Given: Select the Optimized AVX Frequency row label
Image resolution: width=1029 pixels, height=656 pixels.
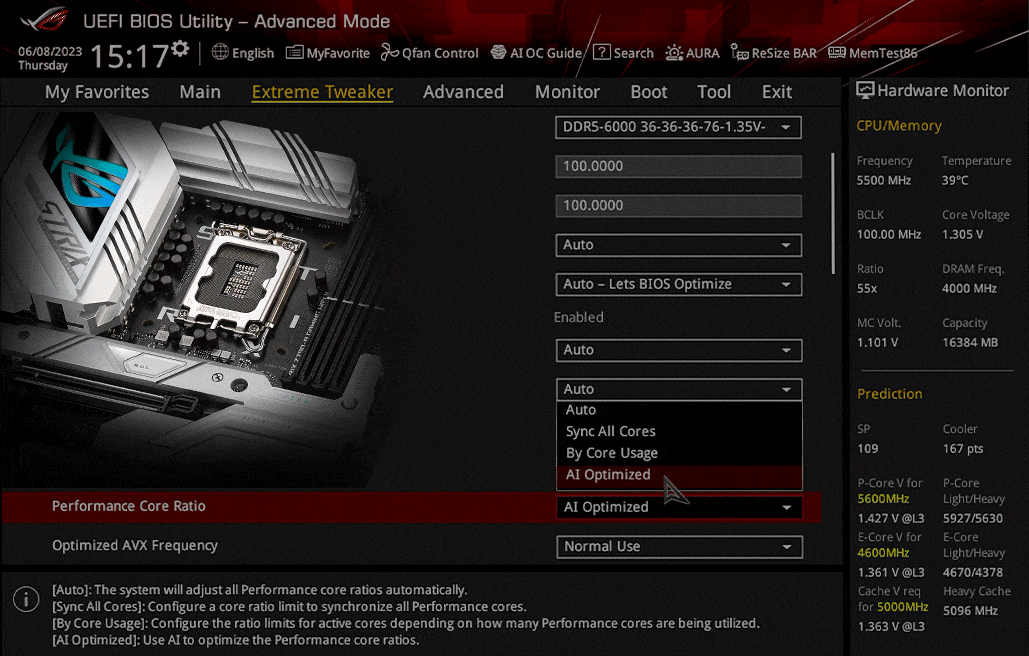Looking at the screenshot, I should 135,546.
